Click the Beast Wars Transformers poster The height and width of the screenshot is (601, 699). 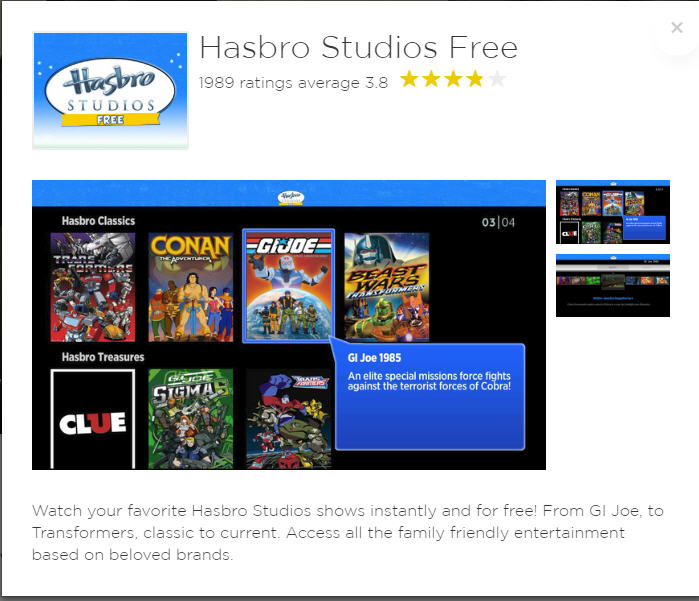(x=387, y=287)
